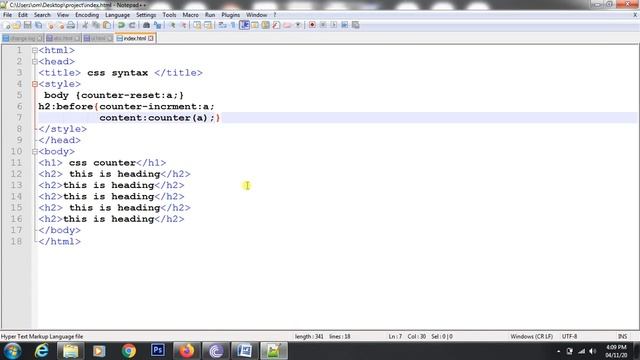Open Photoshop from the taskbar
The width and height of the screenshot is (640, 360).
pos(158,351)
